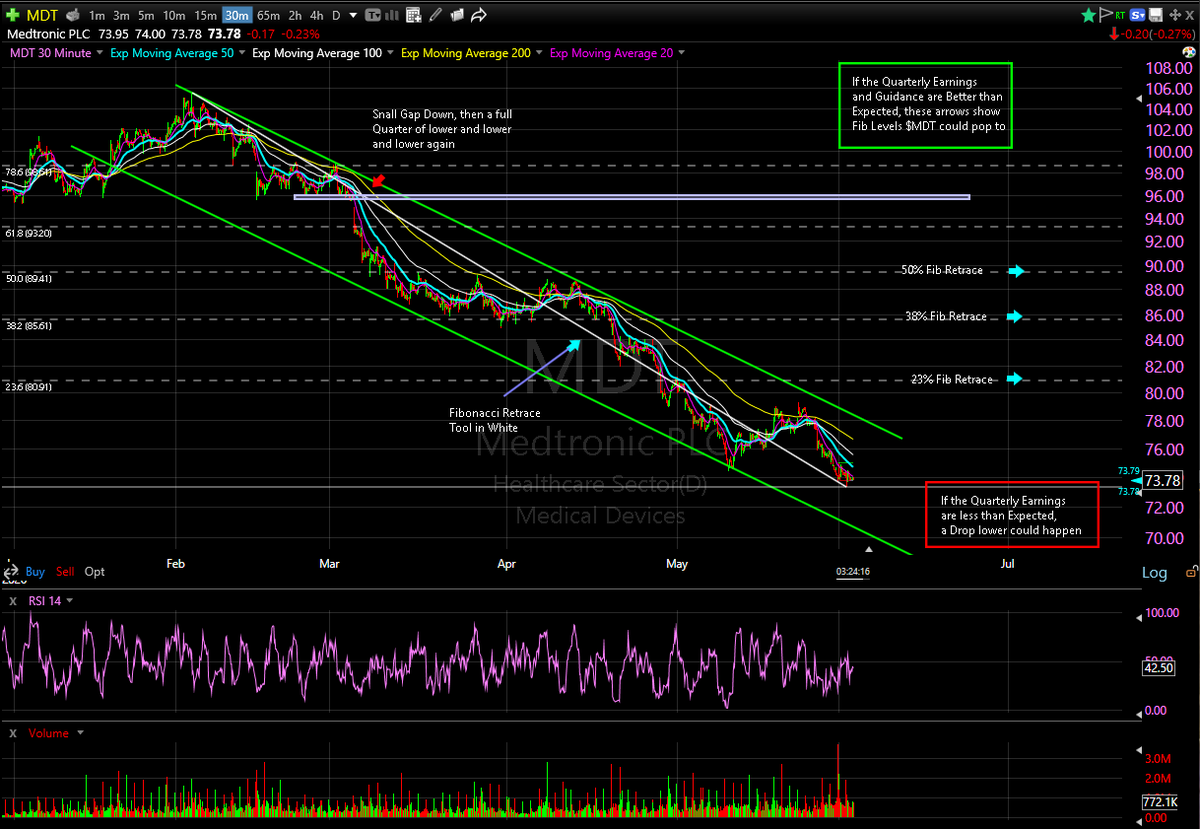The height and width of the screenshot is (829, 1200).
Task: Click the Sell link
Action: 65,572
